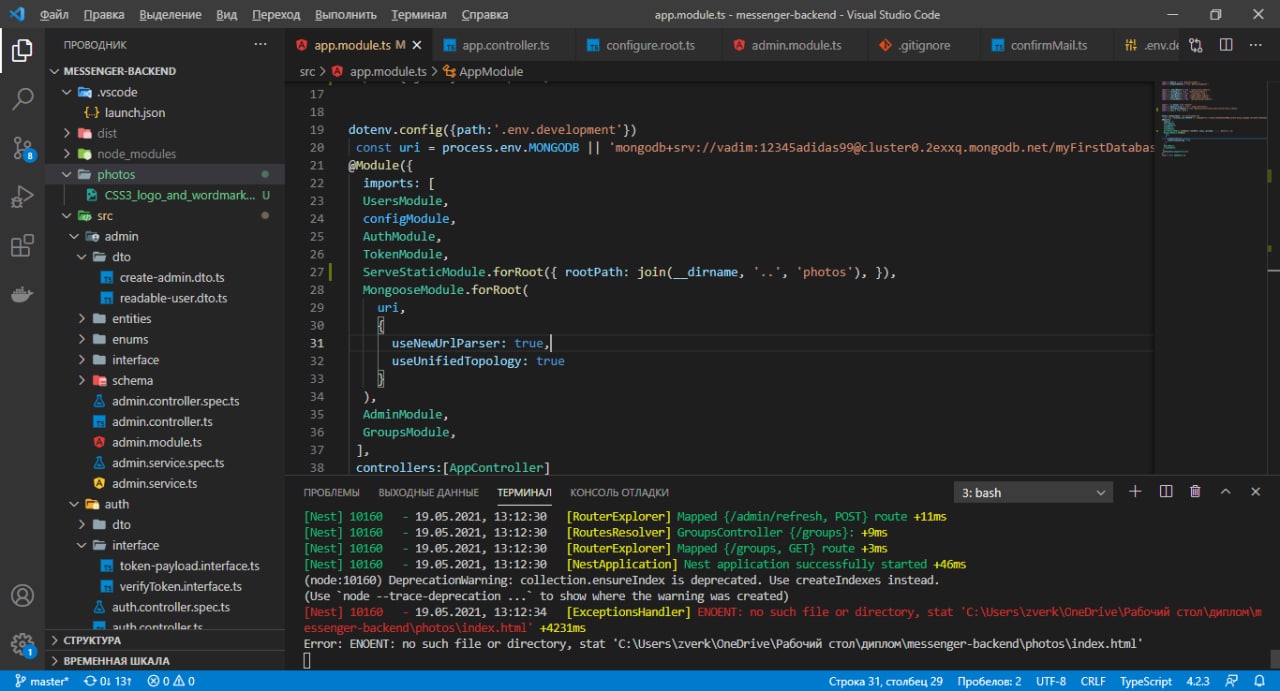
Task: Click the Manage gear icon
Action: (x=22, y=643)
